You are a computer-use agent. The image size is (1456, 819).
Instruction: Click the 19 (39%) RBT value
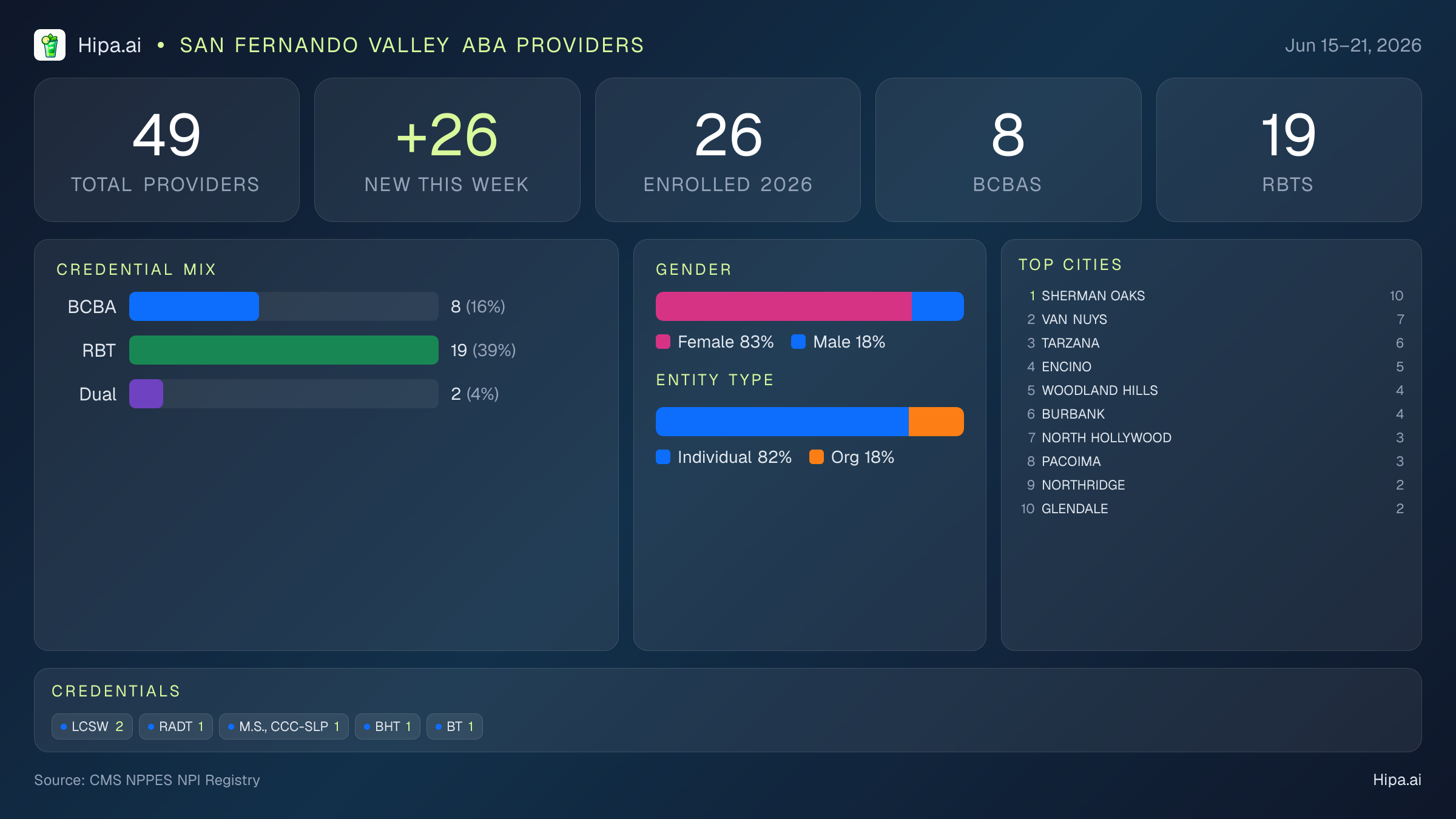(484, 350)
